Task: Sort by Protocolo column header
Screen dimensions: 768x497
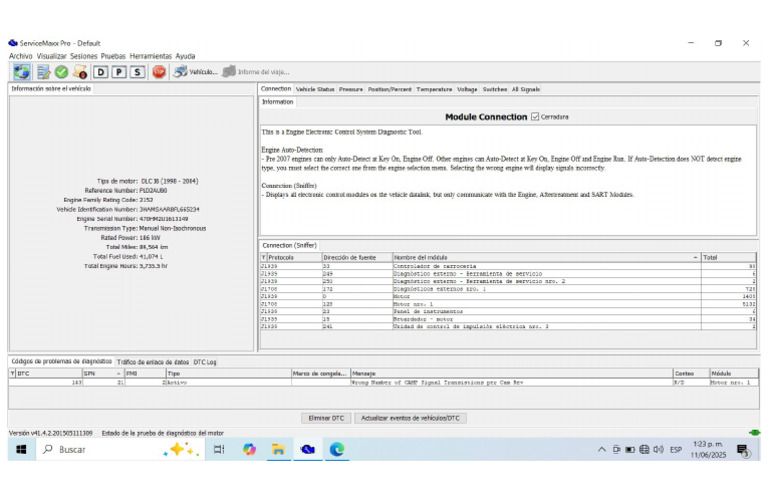Action: click(x=294, y=257)
